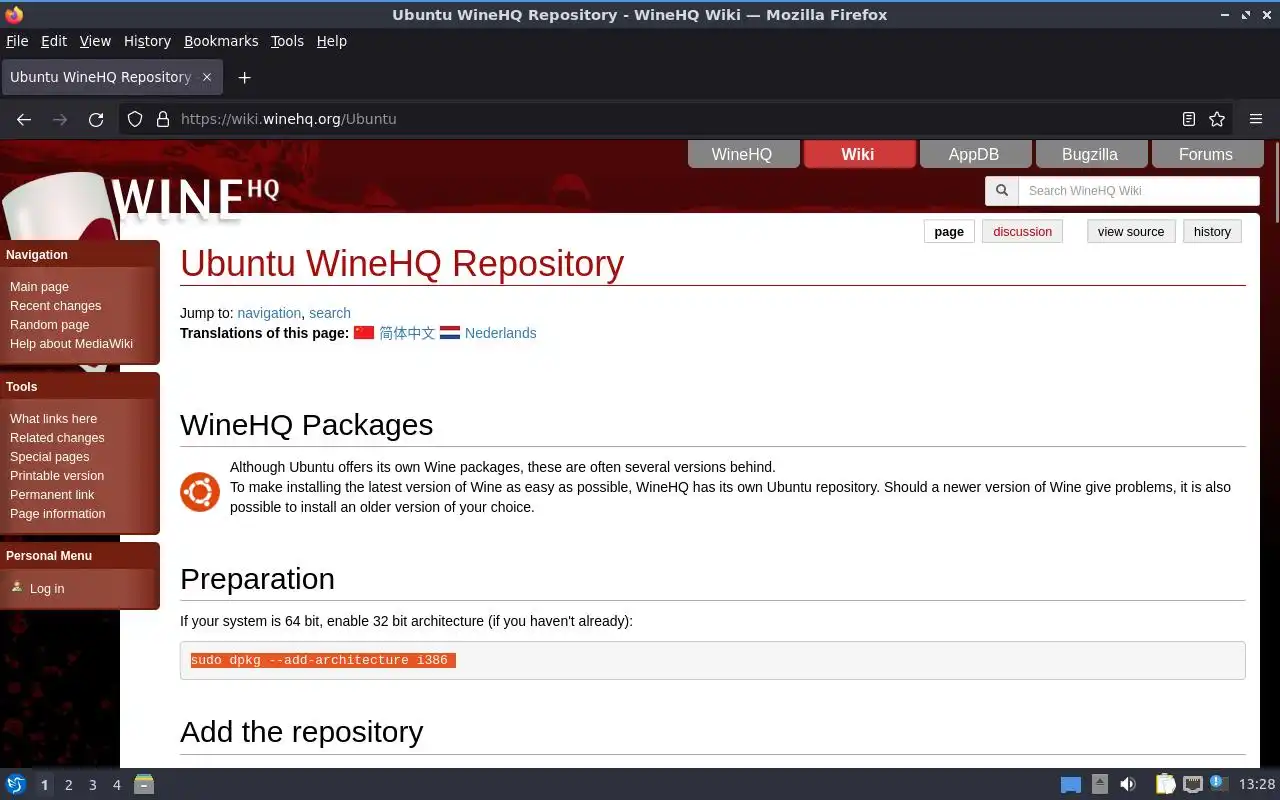Image resolution: width=1280 pixels, height=800 pixels.
Task: Click the Search WineHQ Wiki field
Action: pyautogui.click(x=1138, y=191)
